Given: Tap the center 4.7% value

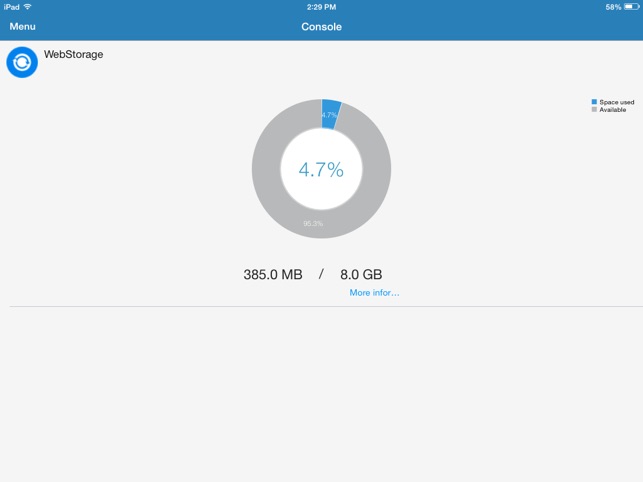Looking at the screenshot, I should [x=321, y=169].
